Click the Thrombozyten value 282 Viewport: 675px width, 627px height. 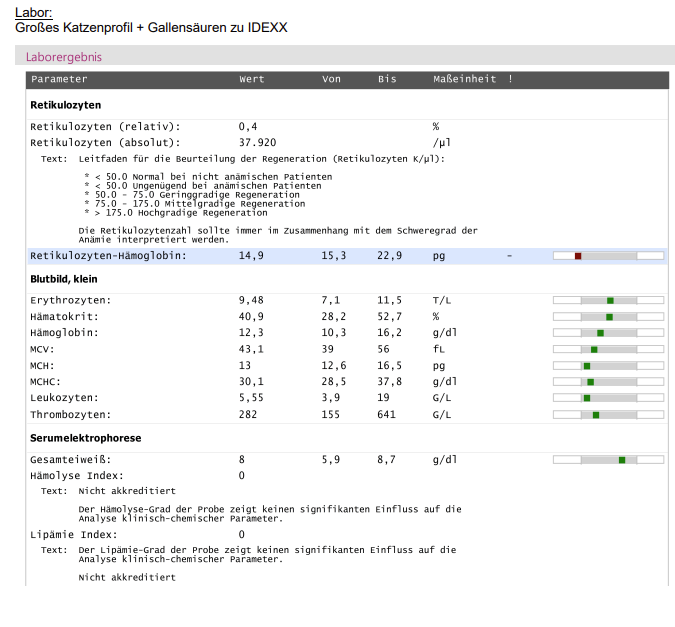click(x=248, y=415)
